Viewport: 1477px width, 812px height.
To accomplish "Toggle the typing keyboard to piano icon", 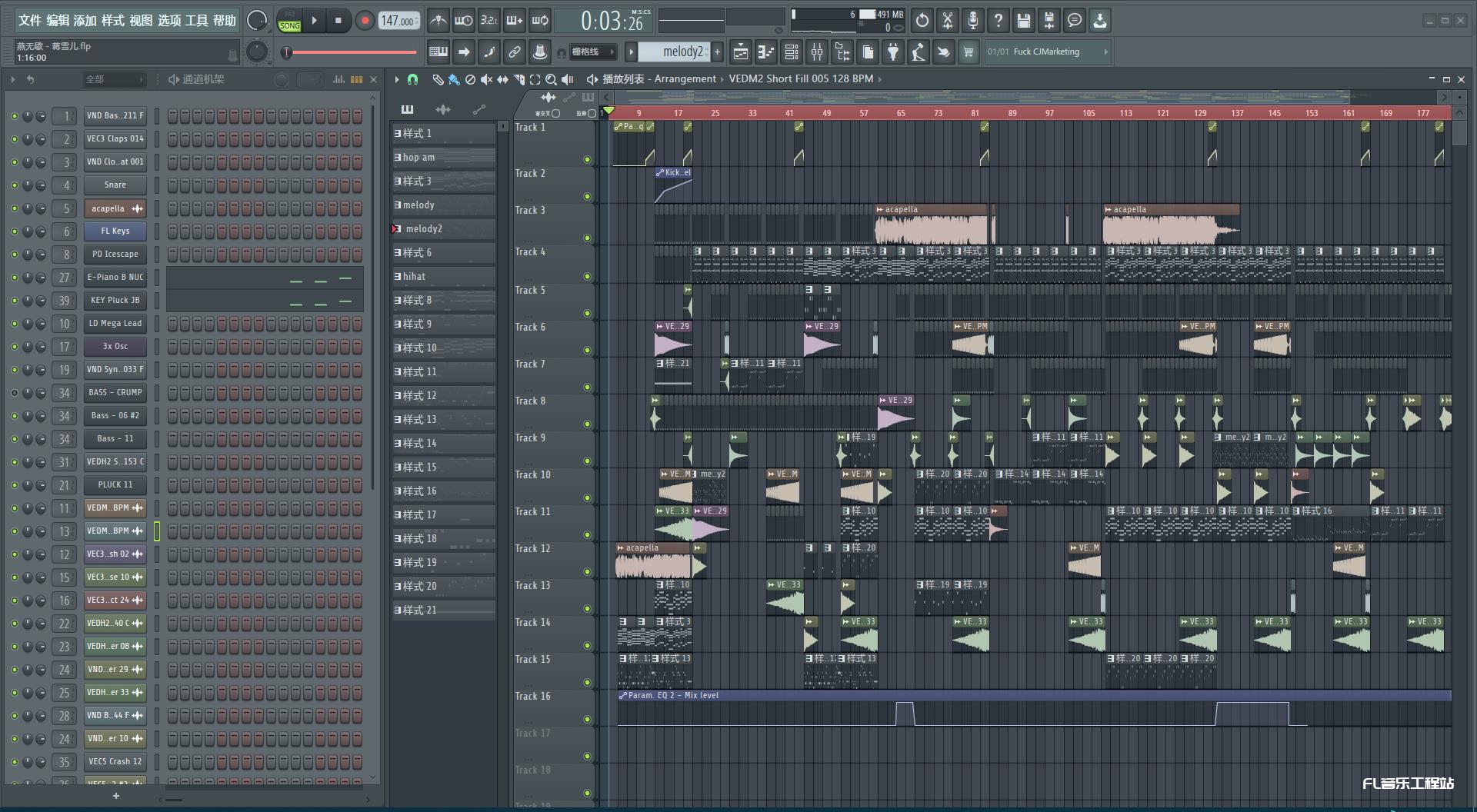I will [x=438, y=52].
